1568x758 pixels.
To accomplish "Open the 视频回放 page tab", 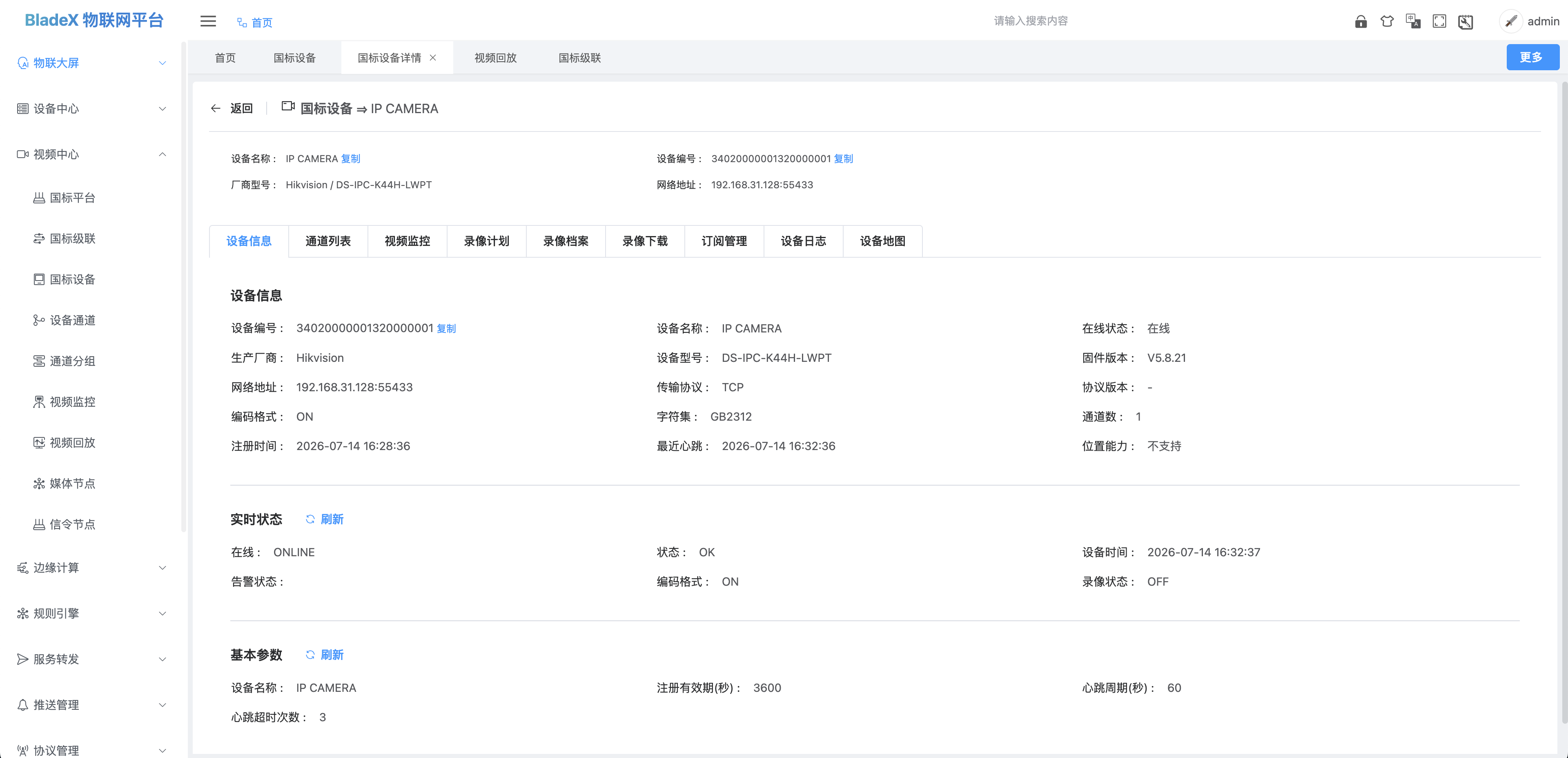I will (495, 58).
